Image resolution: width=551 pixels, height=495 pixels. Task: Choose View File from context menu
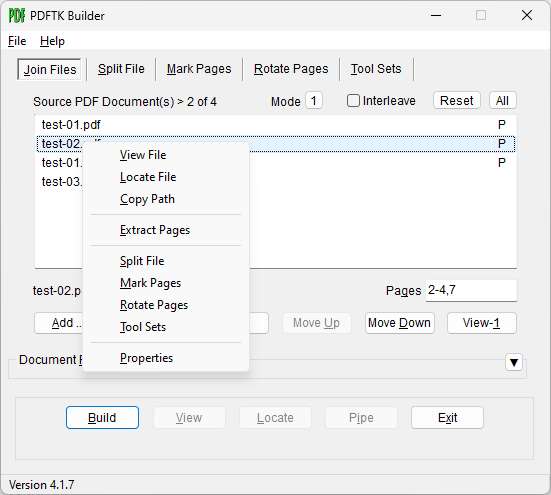coord(143,155)
